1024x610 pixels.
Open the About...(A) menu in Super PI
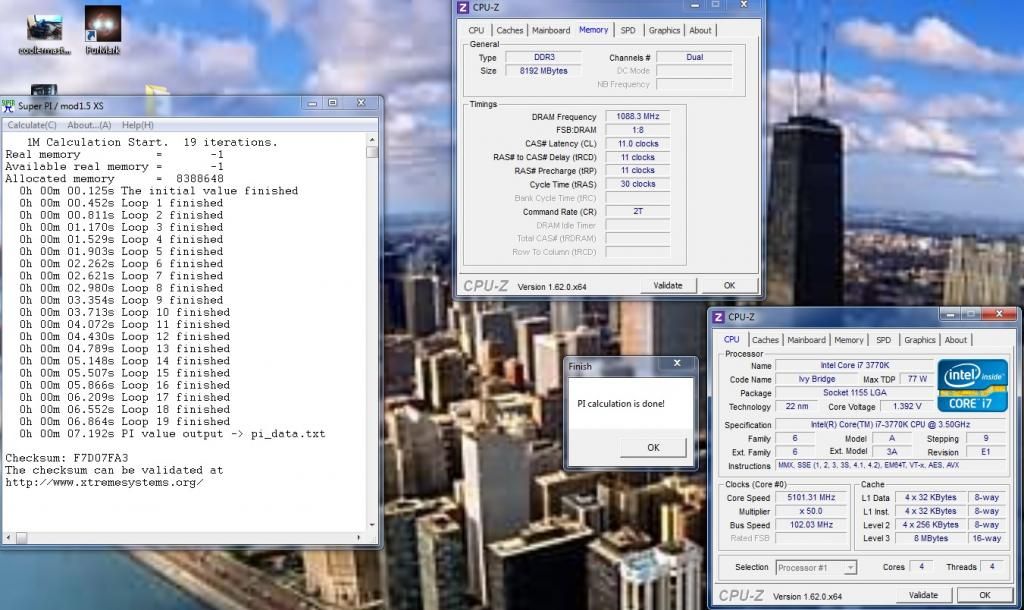pyautogui.click(x=89, y=125)
